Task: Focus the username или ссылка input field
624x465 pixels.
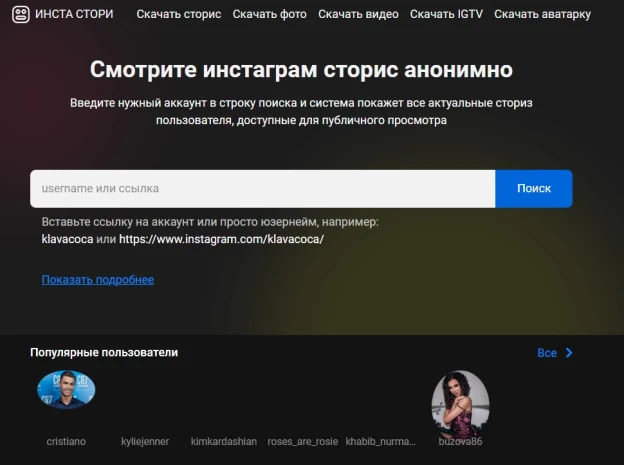Action: (263, 189)
